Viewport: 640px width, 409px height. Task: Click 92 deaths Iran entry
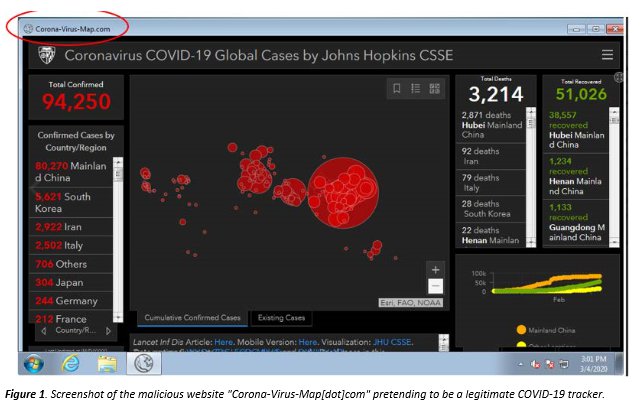491,156
